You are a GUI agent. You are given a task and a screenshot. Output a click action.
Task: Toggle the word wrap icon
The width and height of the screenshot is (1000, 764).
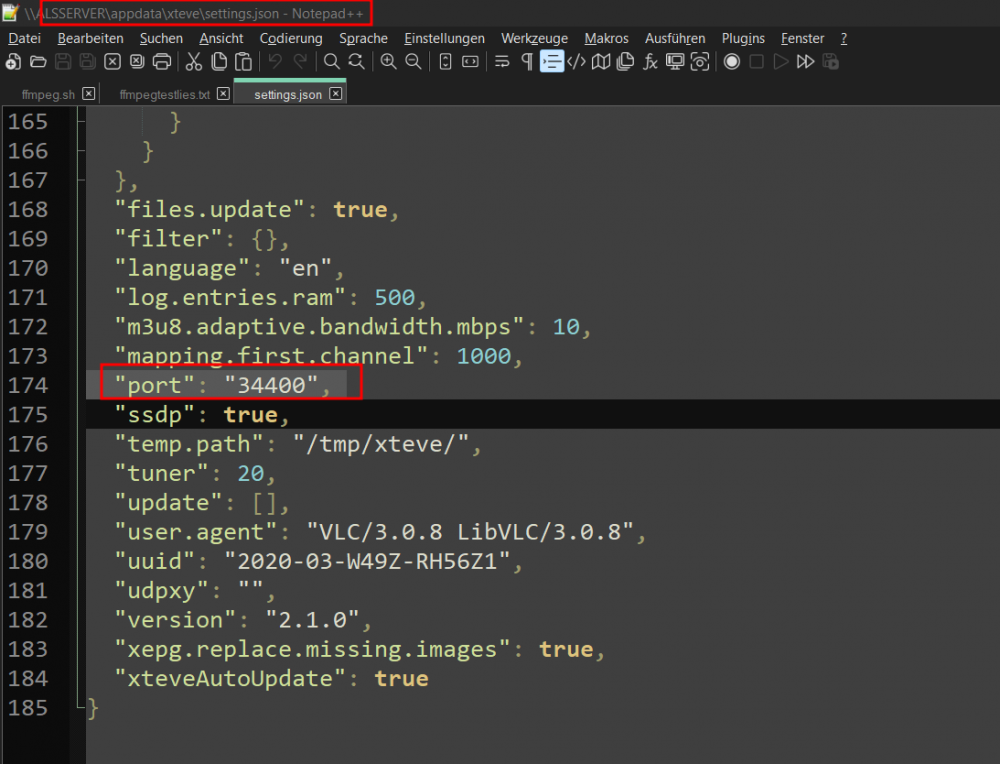(502, 62)
